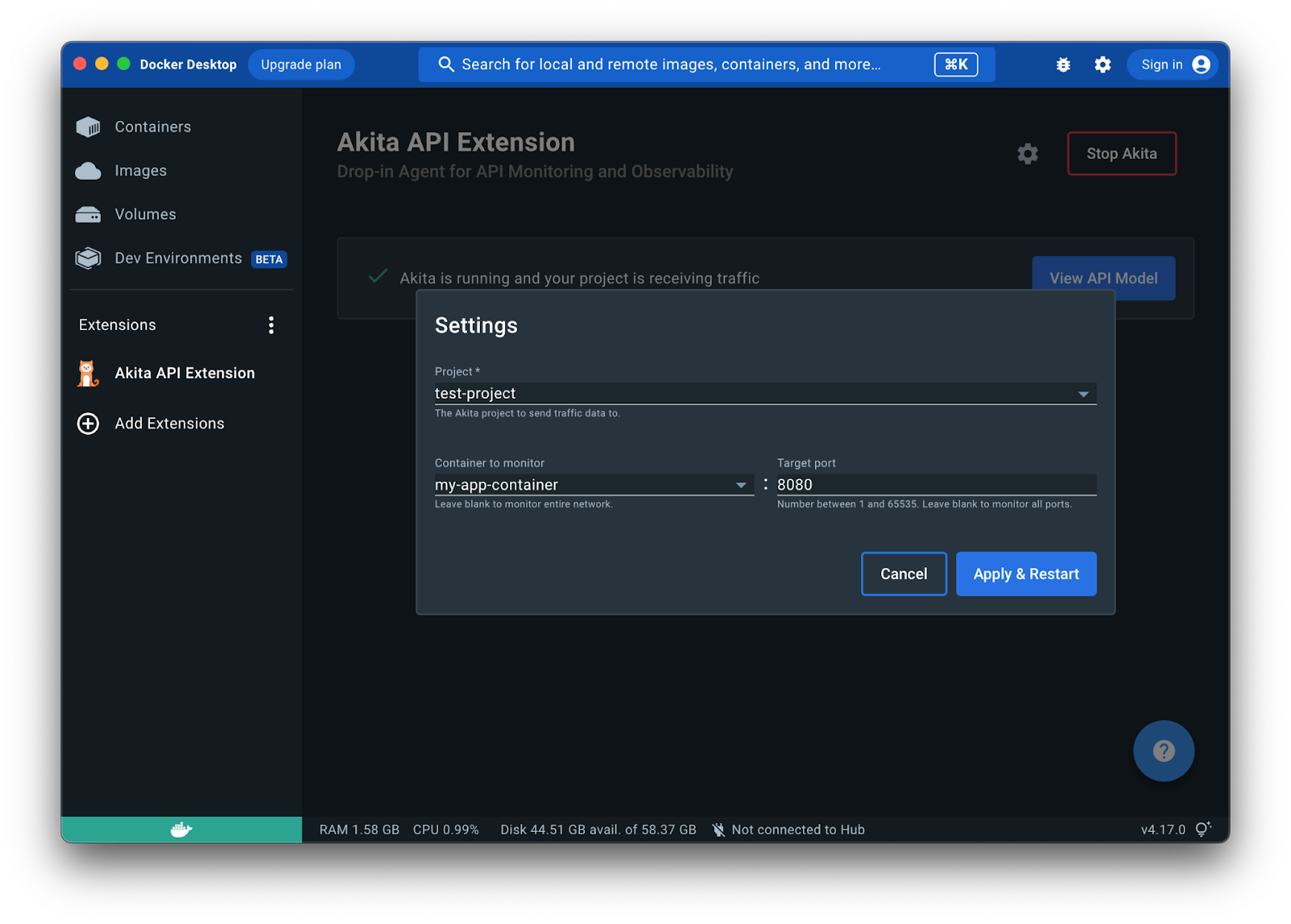The height and width of the screenshot is (924, 1291).
Task: Click Apply & Restart button
Action: (1026, 574)
